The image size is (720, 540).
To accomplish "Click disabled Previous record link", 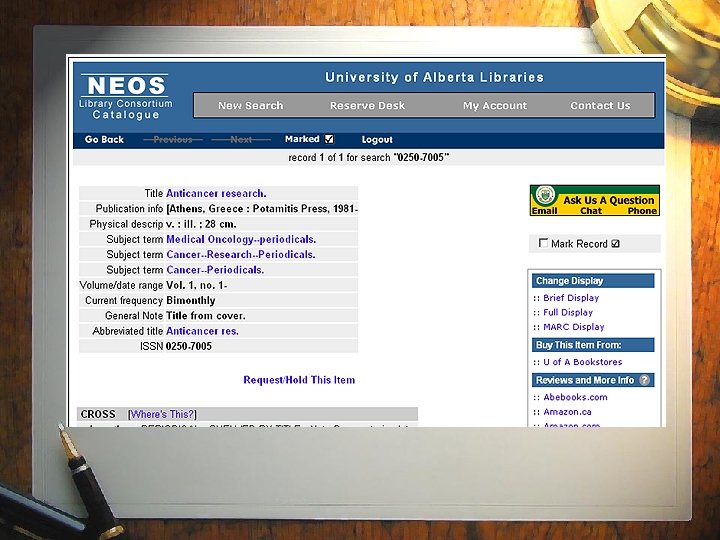I will (x=173, y=140).
